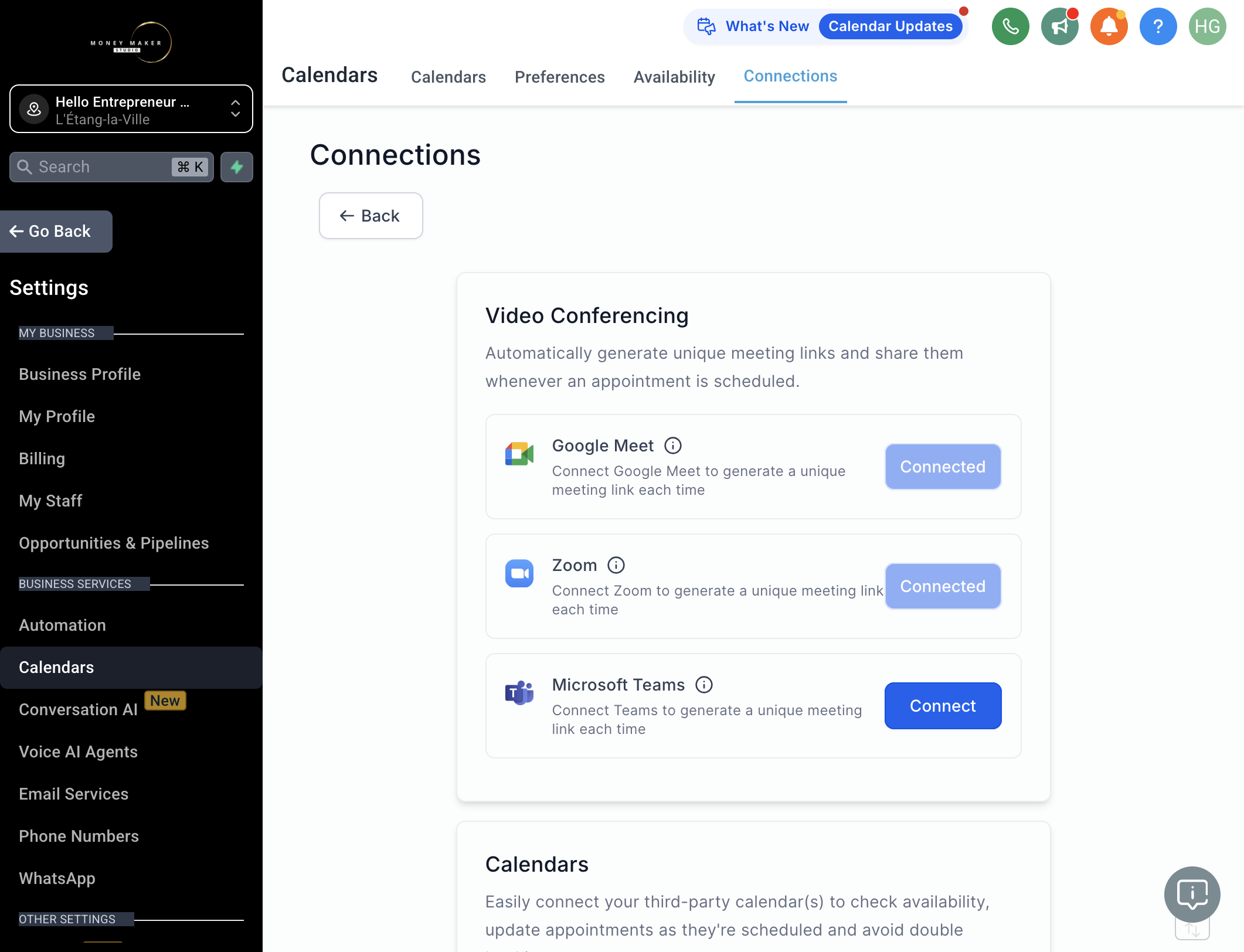The image size is (1244, 952).
Task: Connect Microsoft Teams
Action: (943, 706)
